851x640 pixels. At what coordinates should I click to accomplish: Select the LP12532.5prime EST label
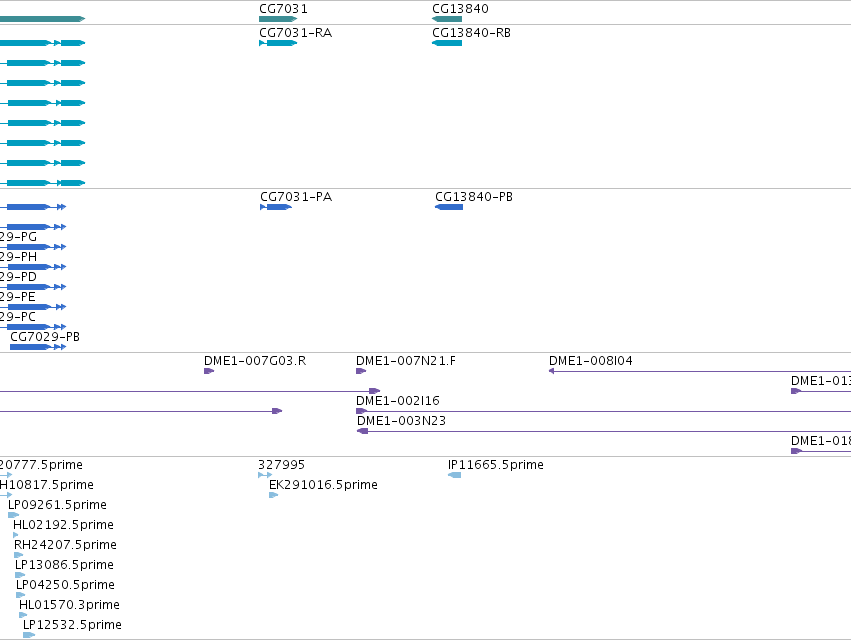[72, 625]
